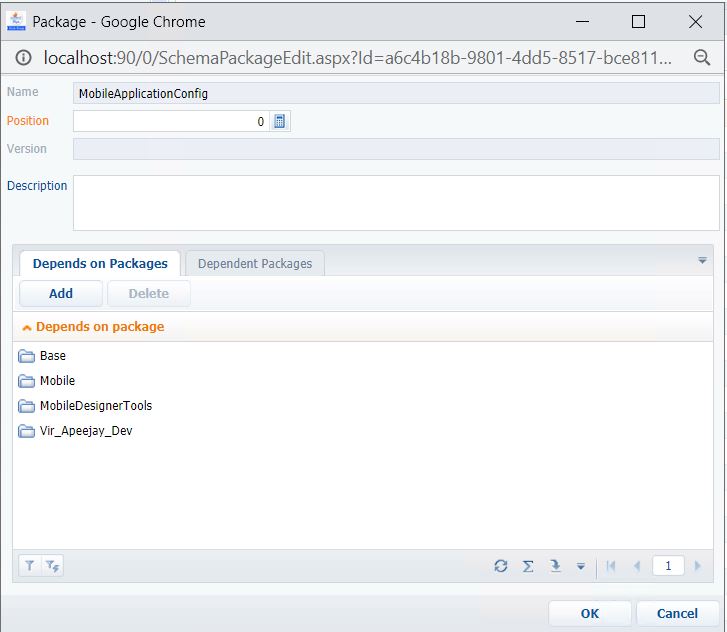Open the tab panel dropdown arrow
Screen dimensions: 727x632
(702, 260)
